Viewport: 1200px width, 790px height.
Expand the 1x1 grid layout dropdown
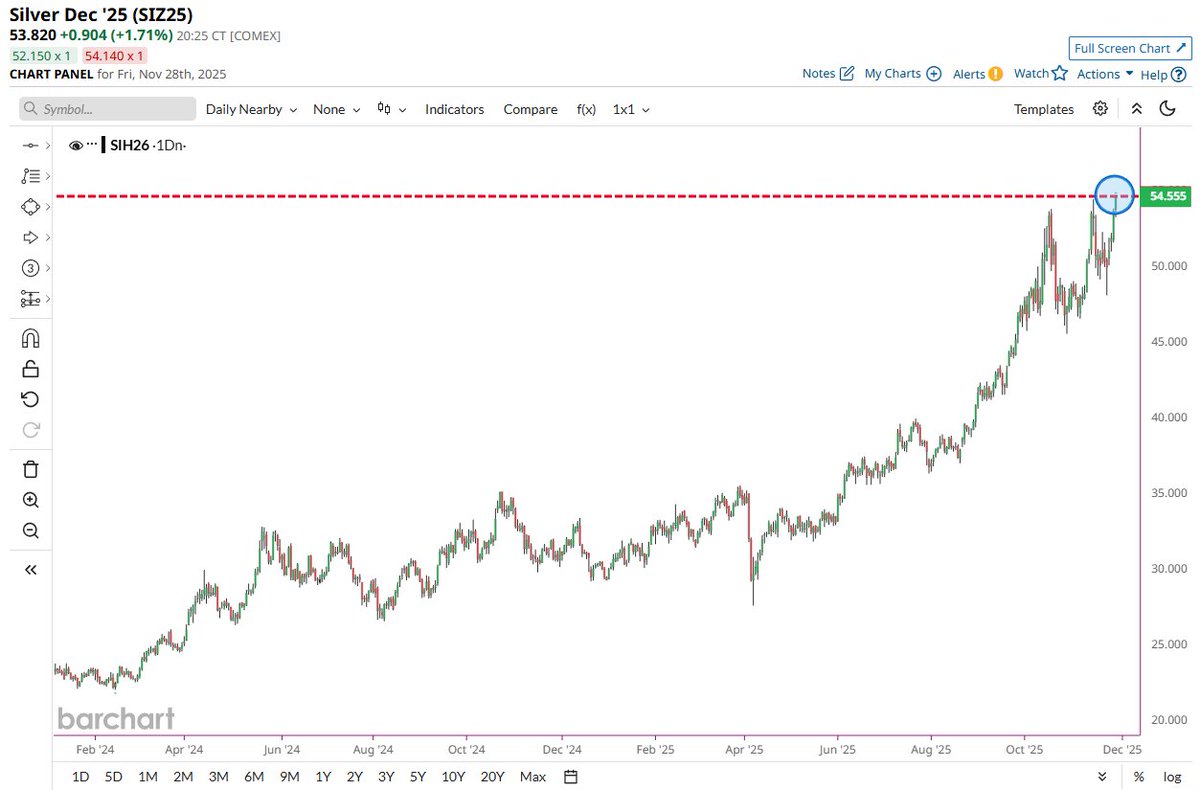coord(631,109)
